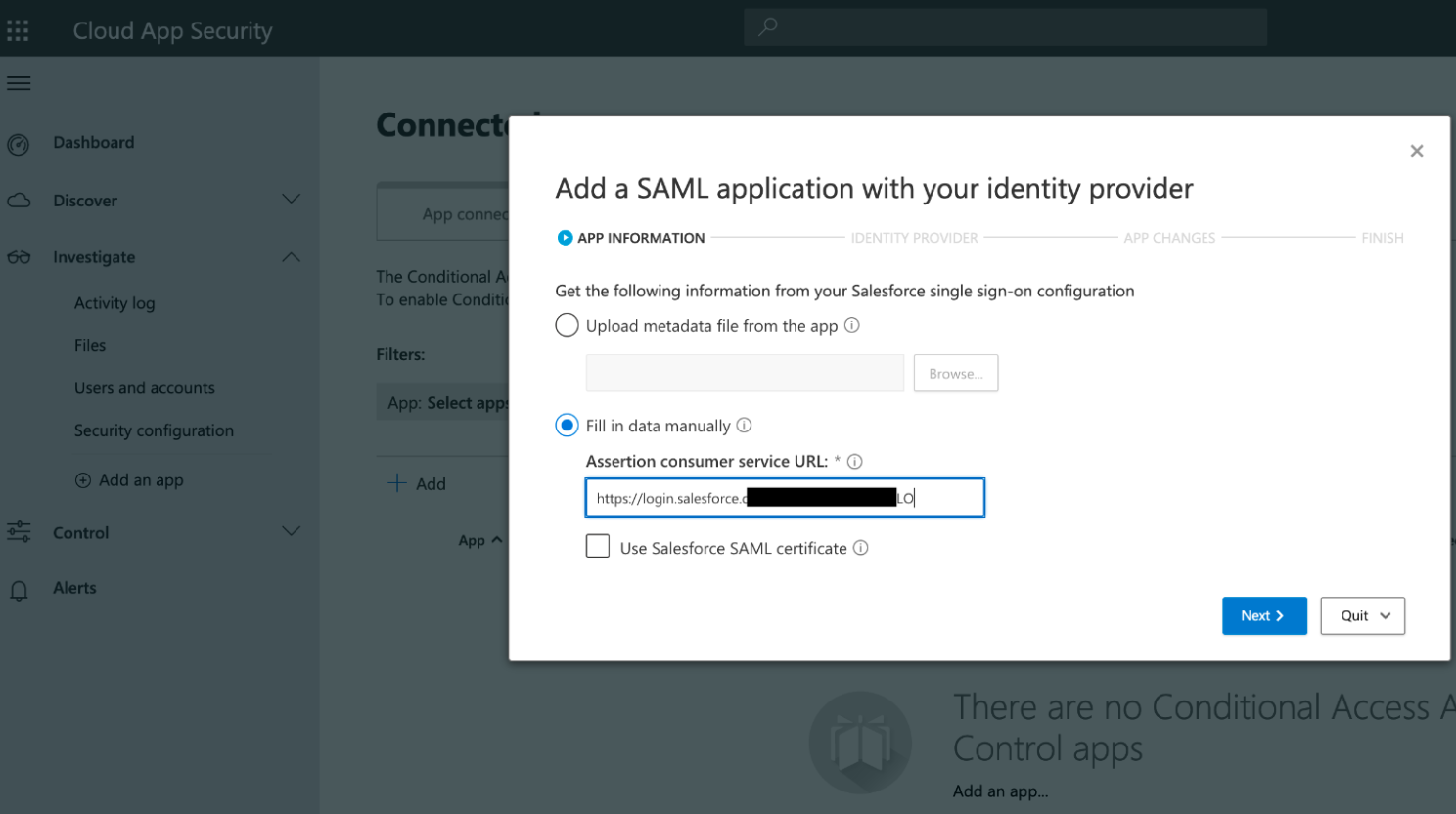
Task: Check Use Salesforce SAML certificate box
Action: click(598, 546)
